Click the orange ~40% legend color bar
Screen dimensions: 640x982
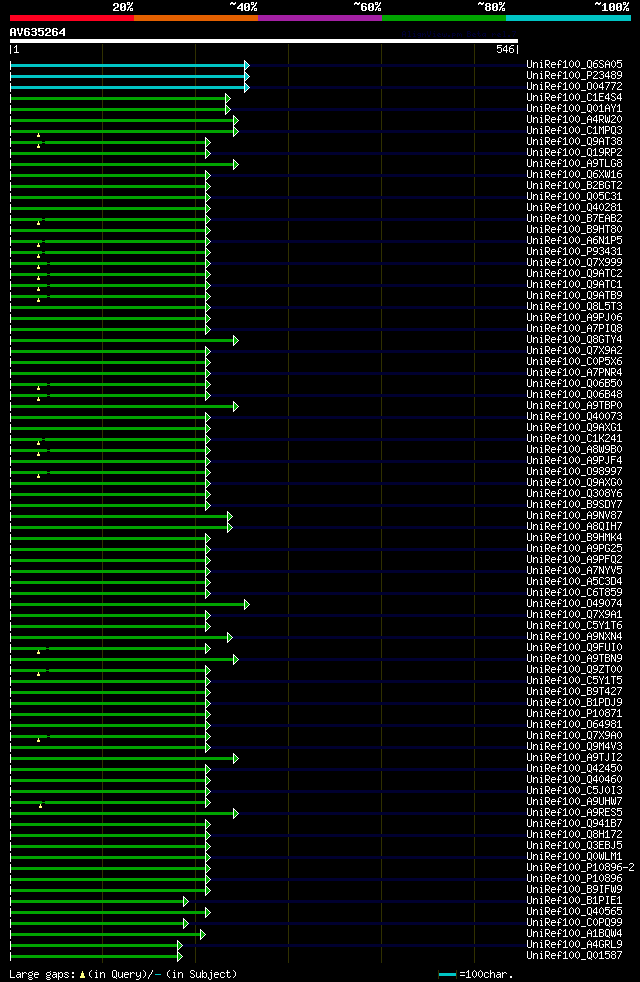(x=196, y=18)
